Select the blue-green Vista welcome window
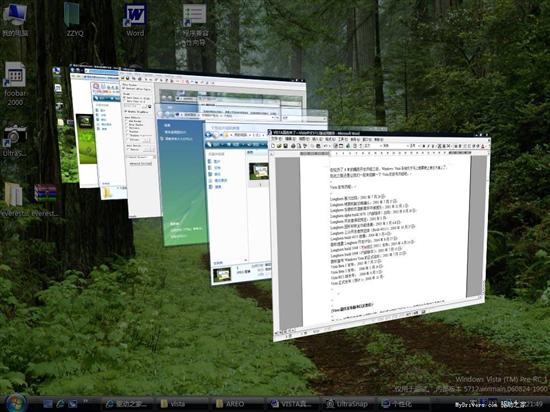The height and width of the screenshot is (412, 550). point(182,182)
